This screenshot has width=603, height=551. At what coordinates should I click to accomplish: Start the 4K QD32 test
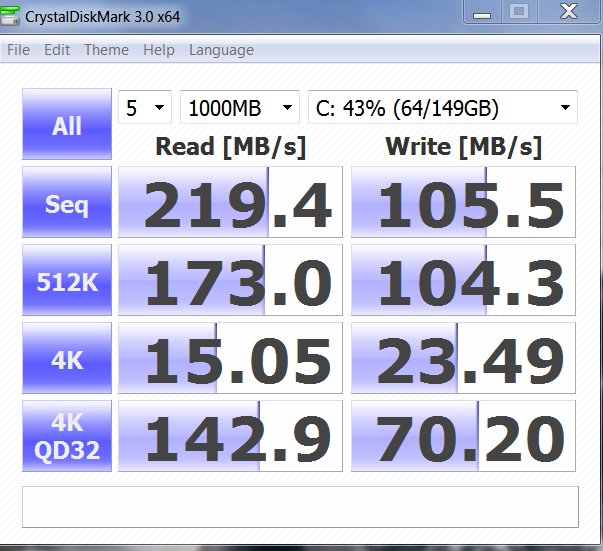tap(67, 436)
